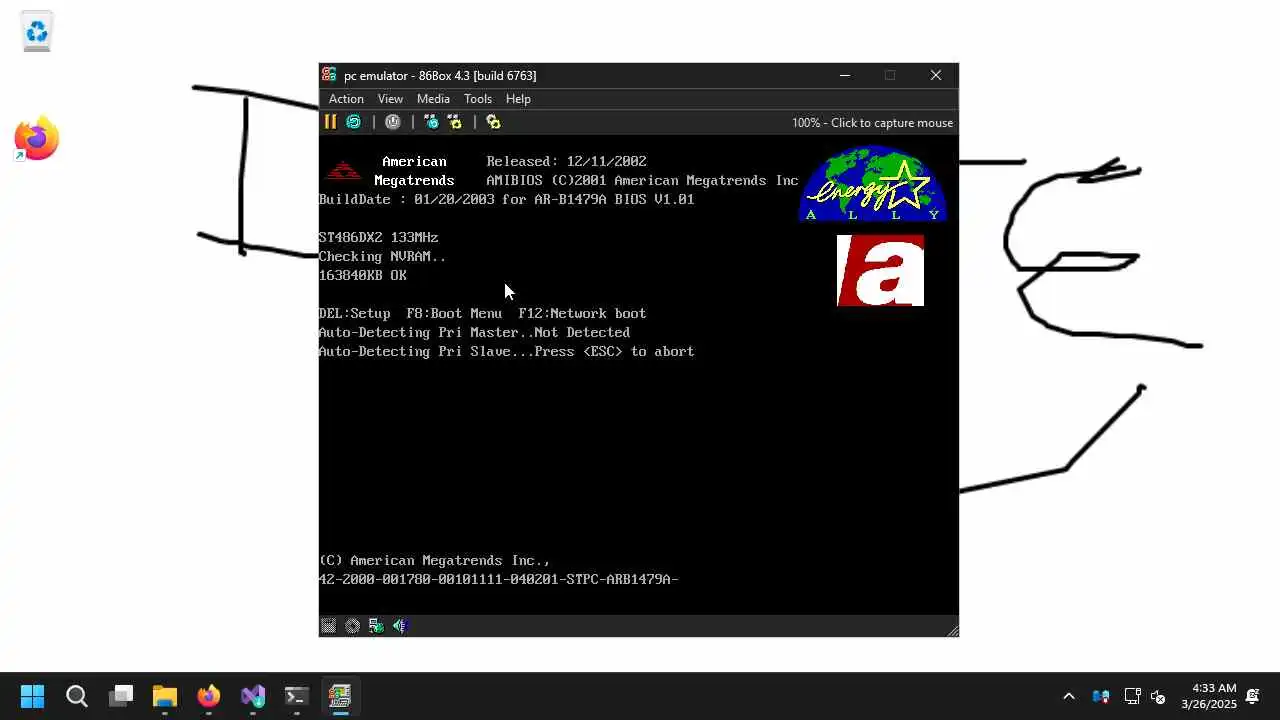
Task: Click inside the emulated BIOS screen
Action: point(638,374)
